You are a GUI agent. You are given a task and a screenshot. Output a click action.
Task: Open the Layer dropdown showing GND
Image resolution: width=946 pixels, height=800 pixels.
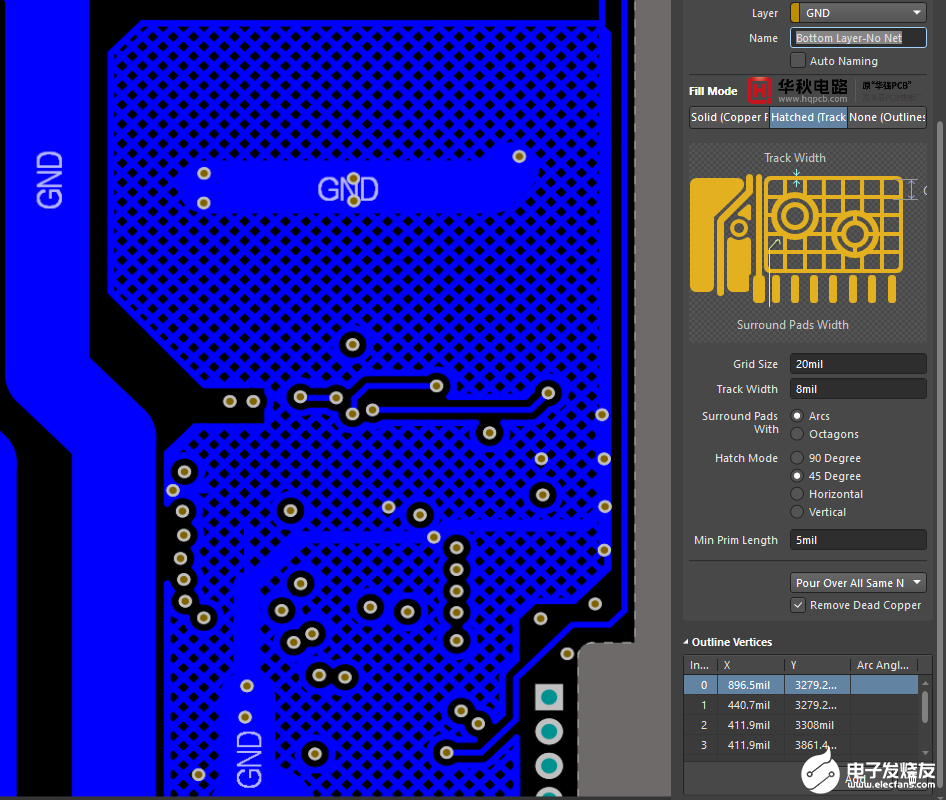(858, 13)
